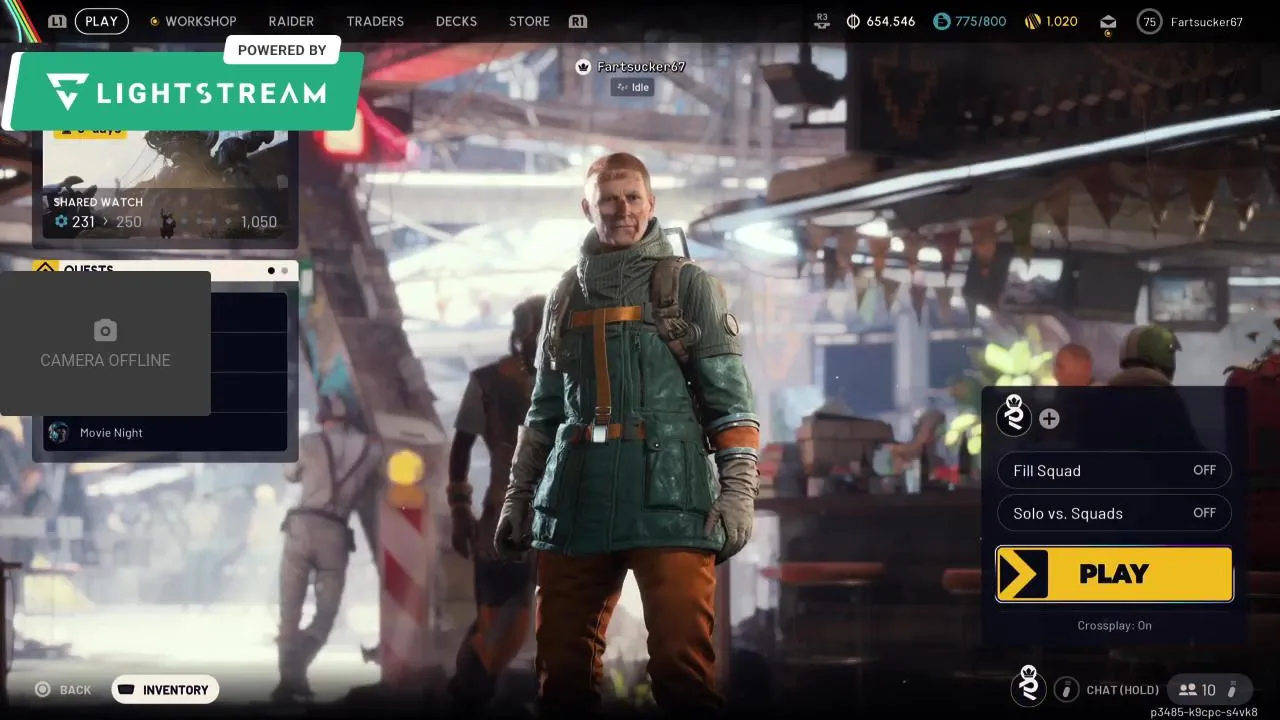
Task: Open Fartsucker67 profile name in top bar
Action: pyautogui.click(x=1206, y=21)
